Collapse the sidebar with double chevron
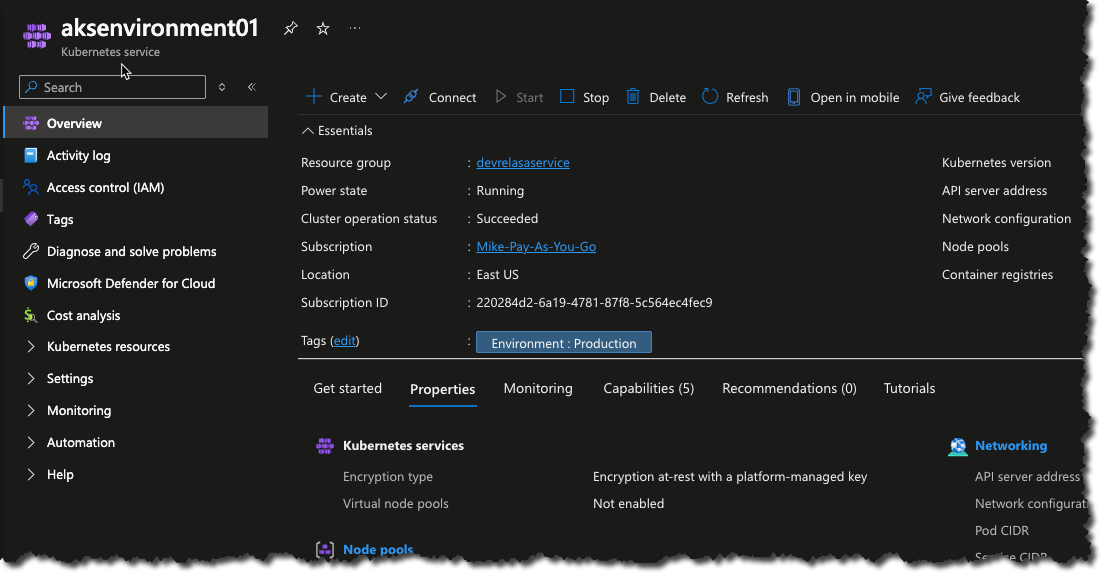The image size is (1102, 573). (252, 86)
